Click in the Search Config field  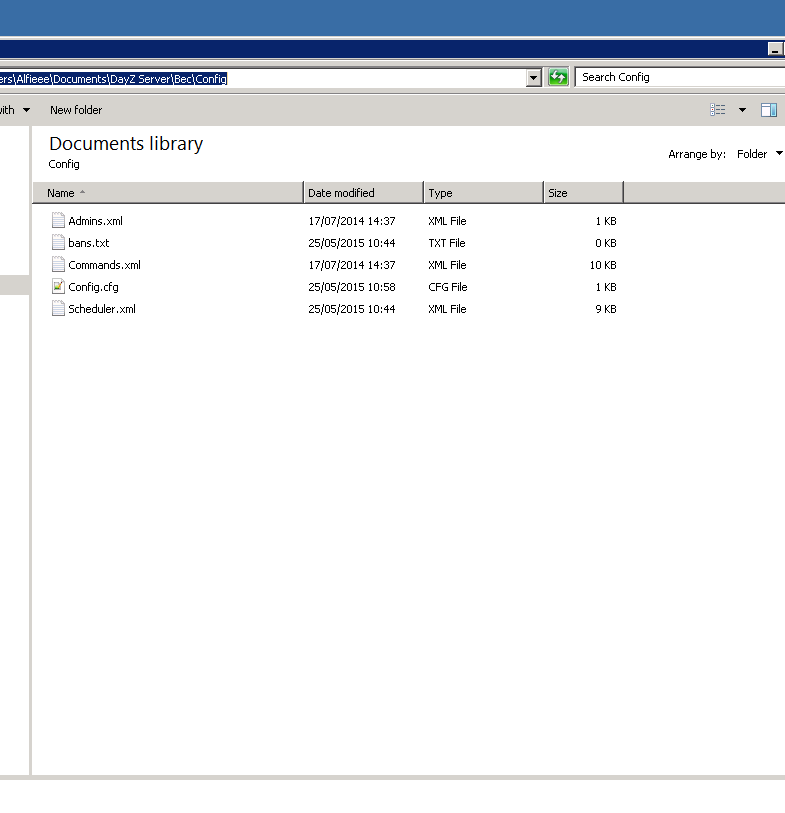(x=679, y=77)
